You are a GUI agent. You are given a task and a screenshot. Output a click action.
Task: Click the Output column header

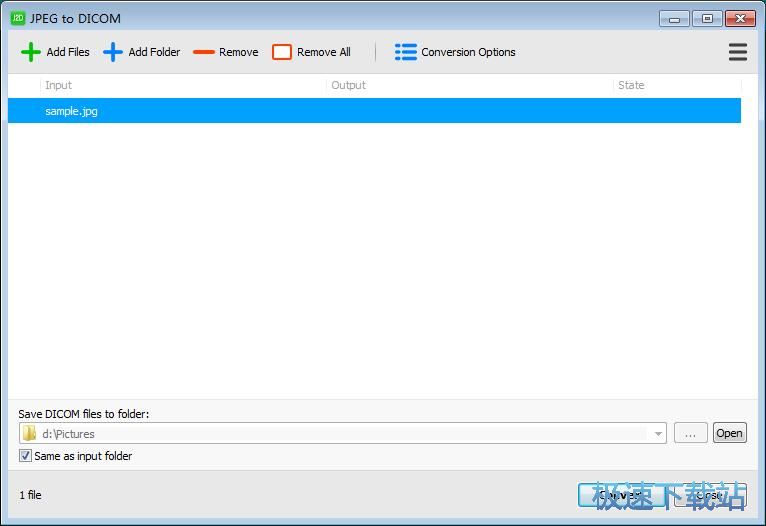[x=469, y=85]
